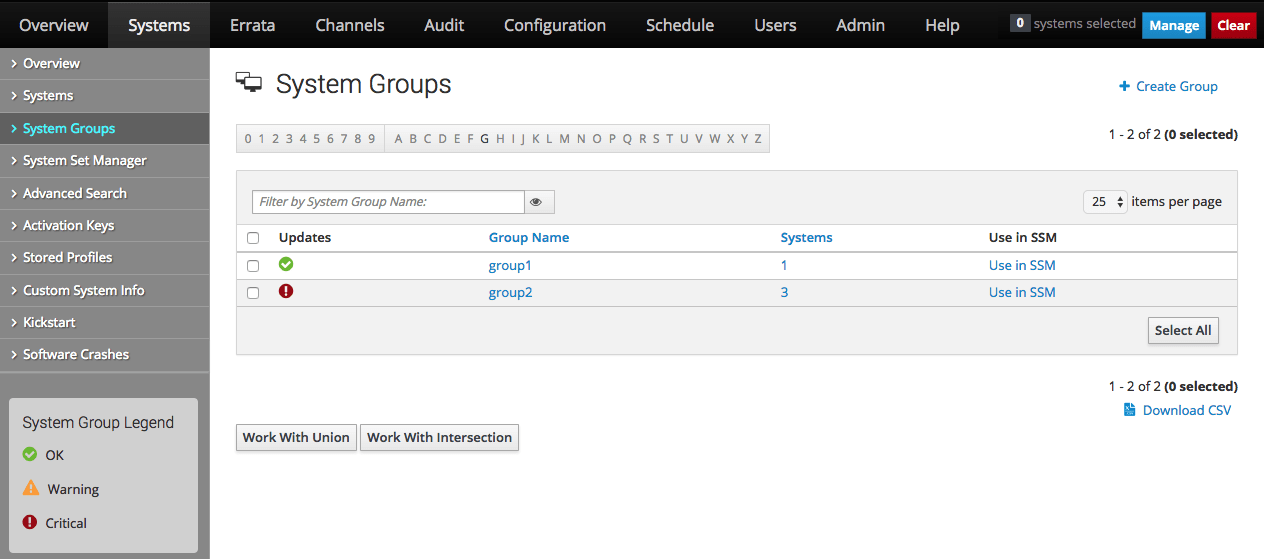Viewport: 1264px width, 559px height.
Task: Open the Audit tab
Action: pyautogui.click(x=444, y=25)
